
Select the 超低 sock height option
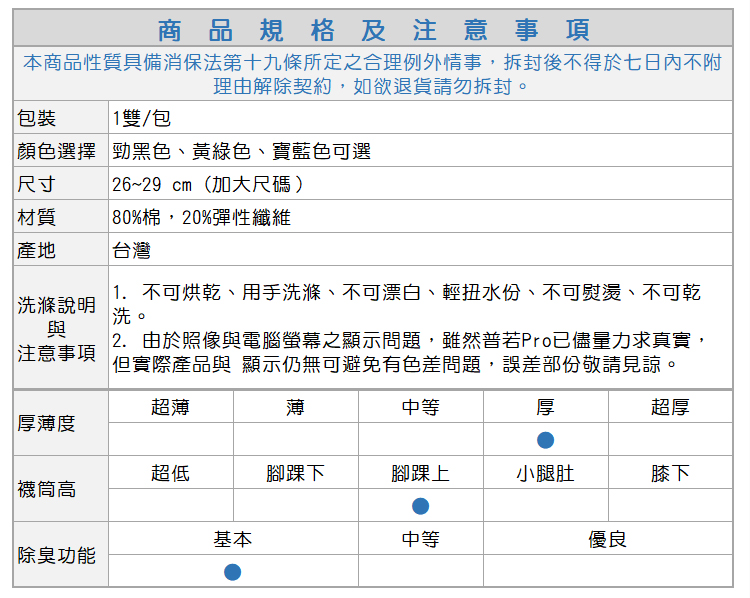coord(170,473)
